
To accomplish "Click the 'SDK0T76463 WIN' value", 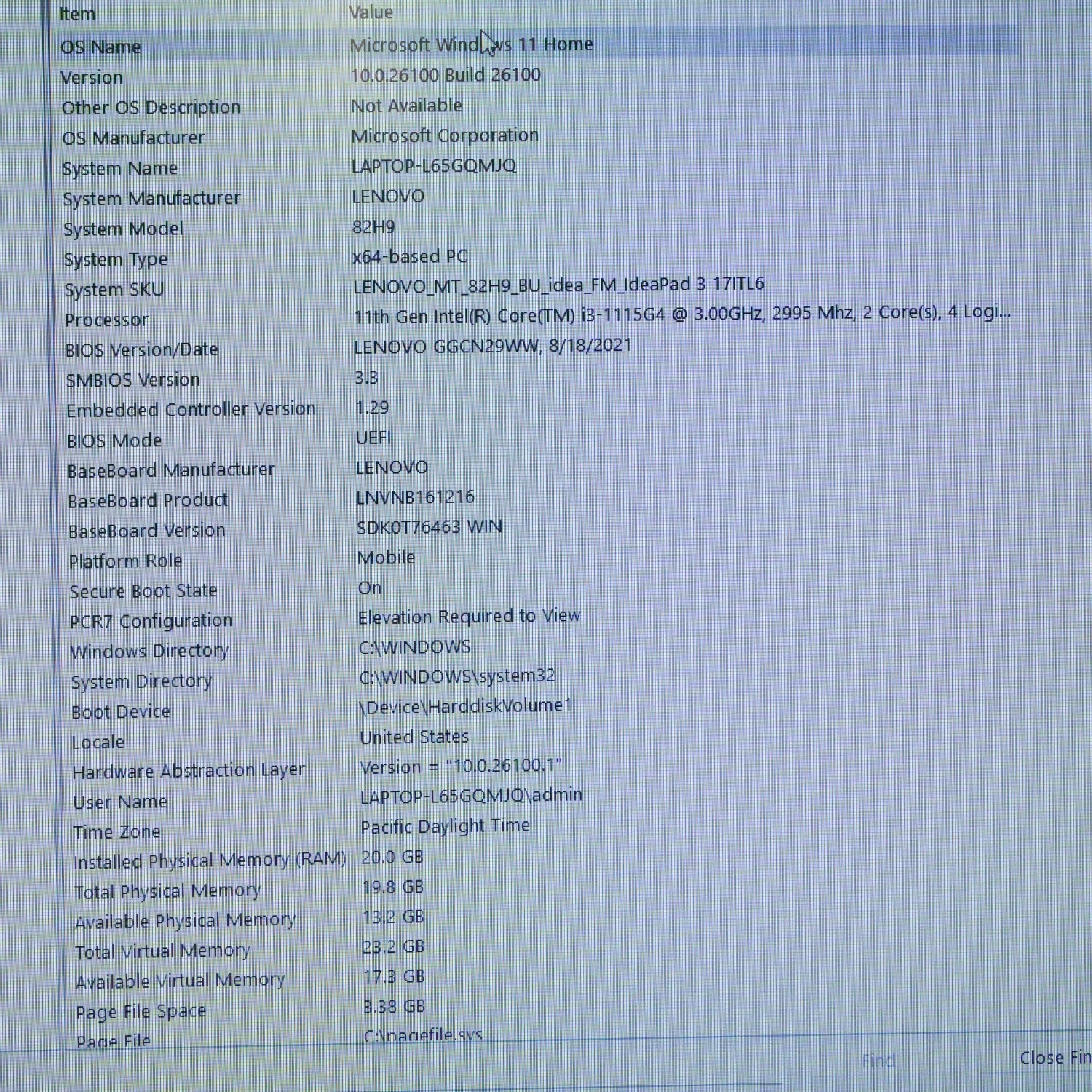I will click(x=430, y=527).
